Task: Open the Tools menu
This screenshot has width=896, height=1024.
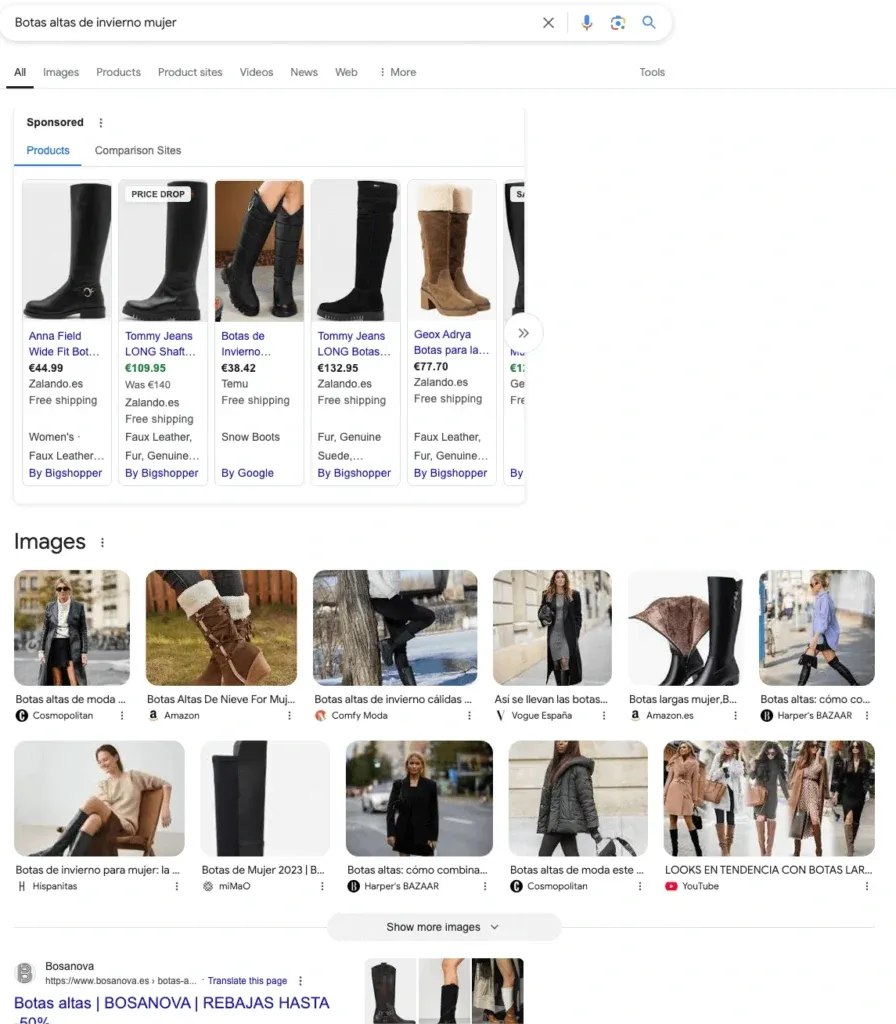Action: [x=652, y=72]
